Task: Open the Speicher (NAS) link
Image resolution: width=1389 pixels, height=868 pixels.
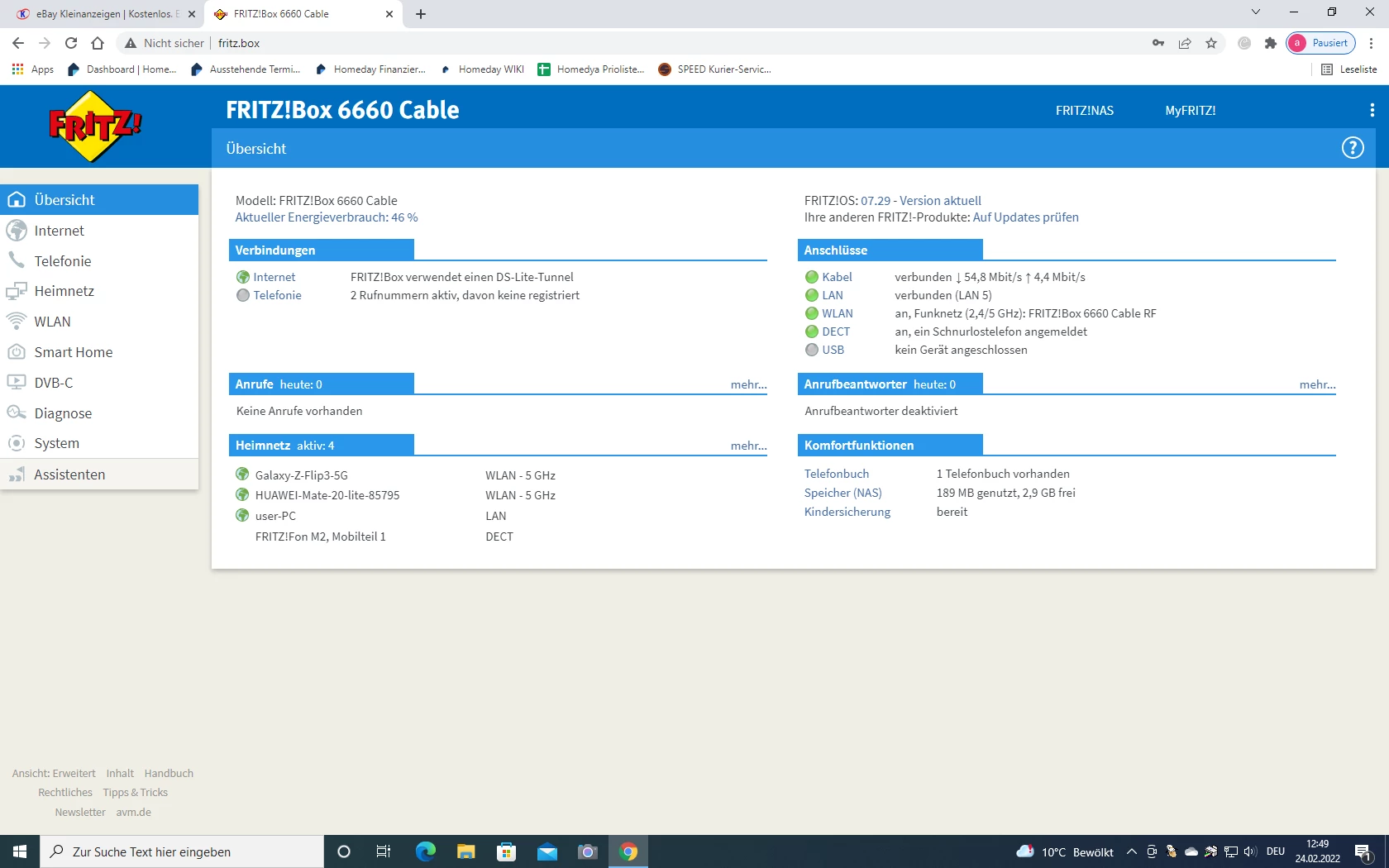Action: [x=843, y=493]
